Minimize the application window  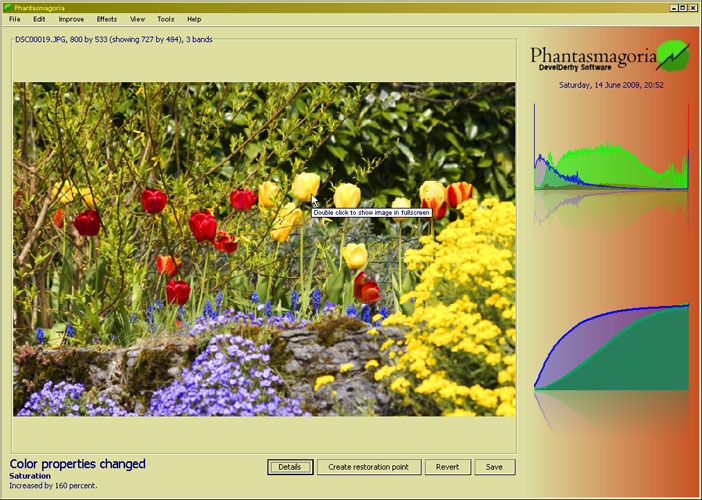667,6
